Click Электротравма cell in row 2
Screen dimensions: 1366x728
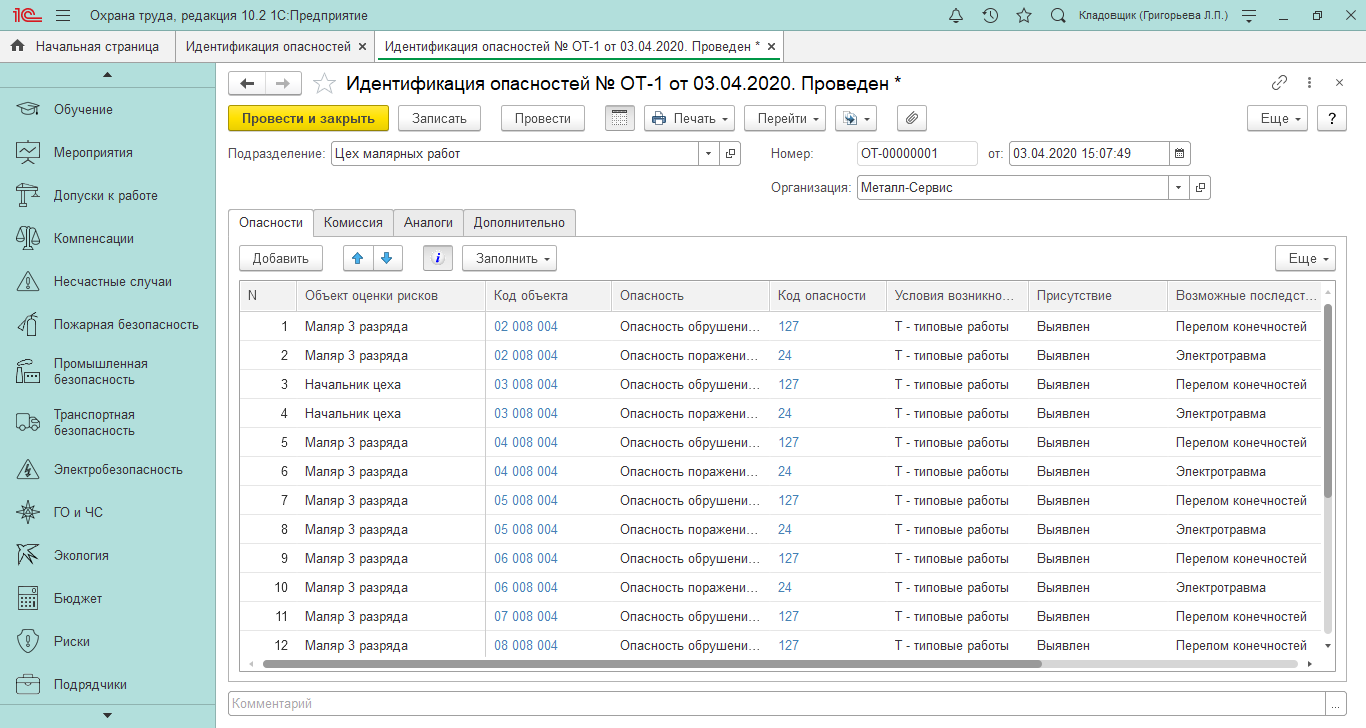1244,356
